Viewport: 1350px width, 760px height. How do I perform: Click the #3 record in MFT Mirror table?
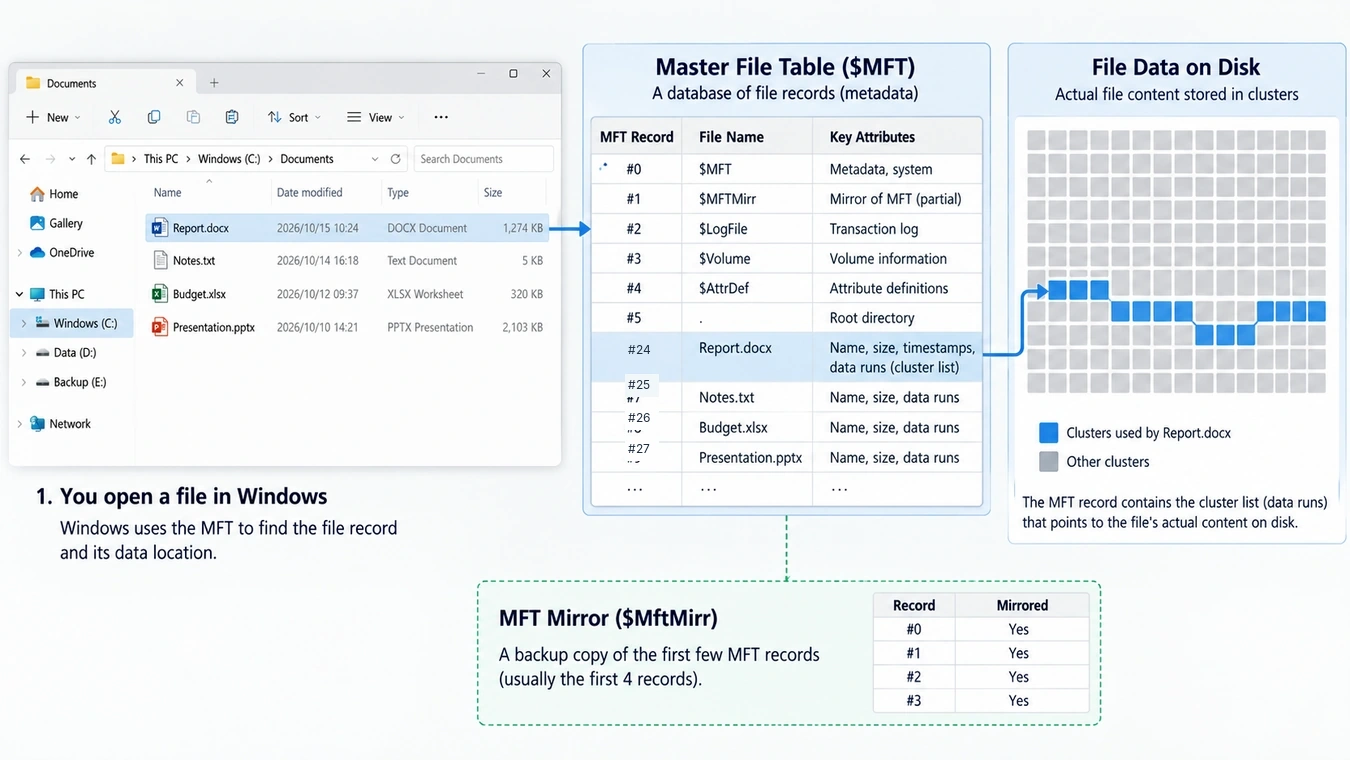(x=914, y=701)
